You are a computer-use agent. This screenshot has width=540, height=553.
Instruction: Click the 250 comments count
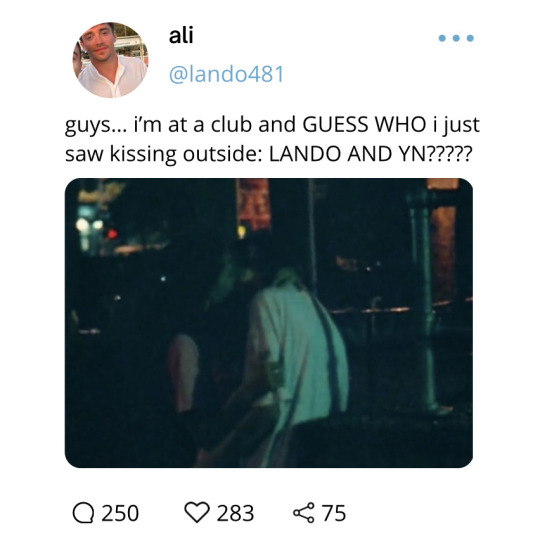point(120,513)
